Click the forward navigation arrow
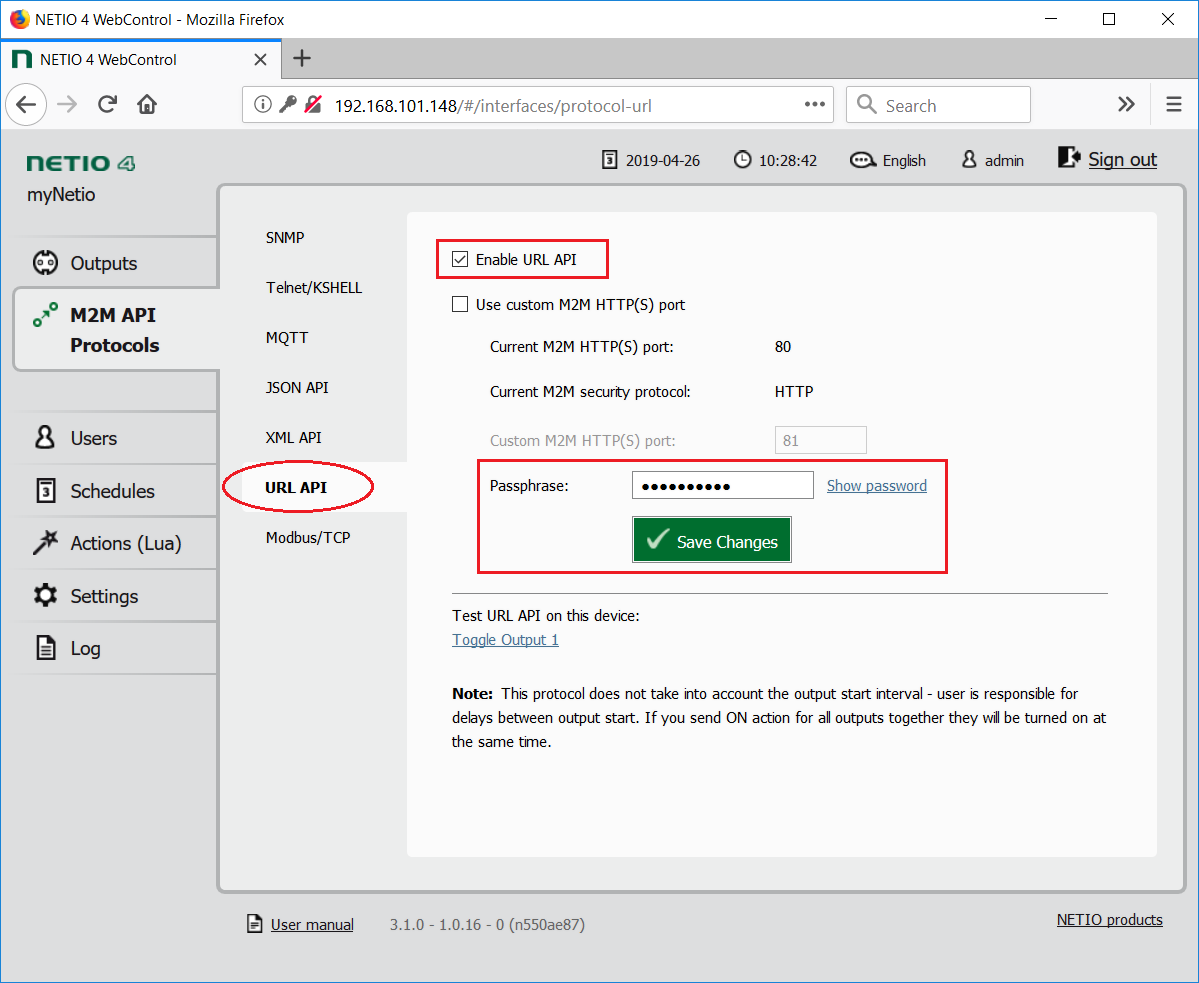 point(67,105)
